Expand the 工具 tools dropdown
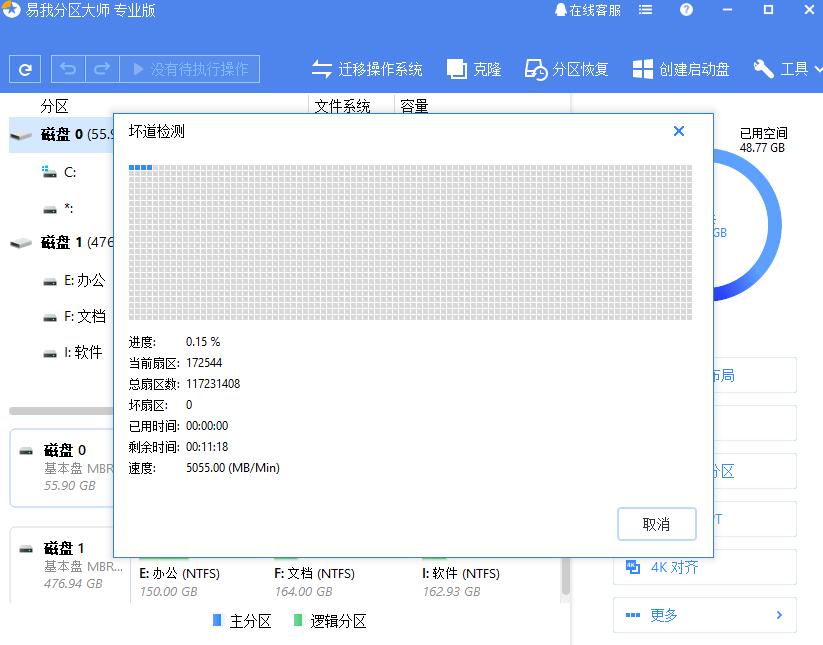 point(786,69)
